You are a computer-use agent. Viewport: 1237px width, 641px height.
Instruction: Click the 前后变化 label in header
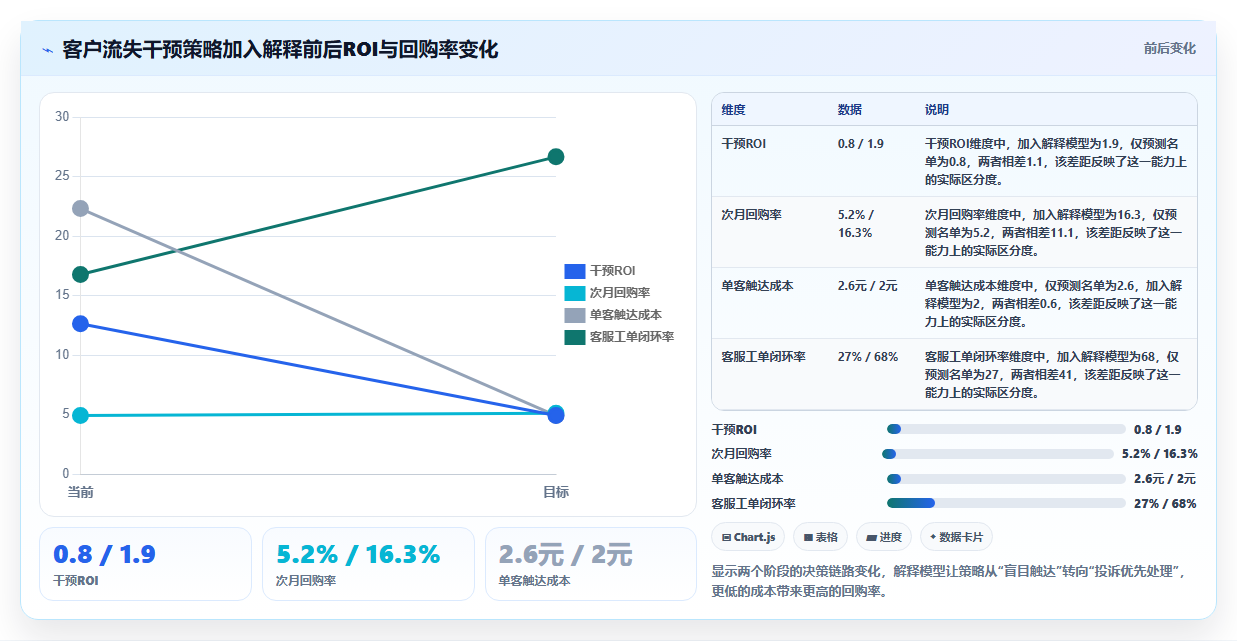click(1170, 48)
